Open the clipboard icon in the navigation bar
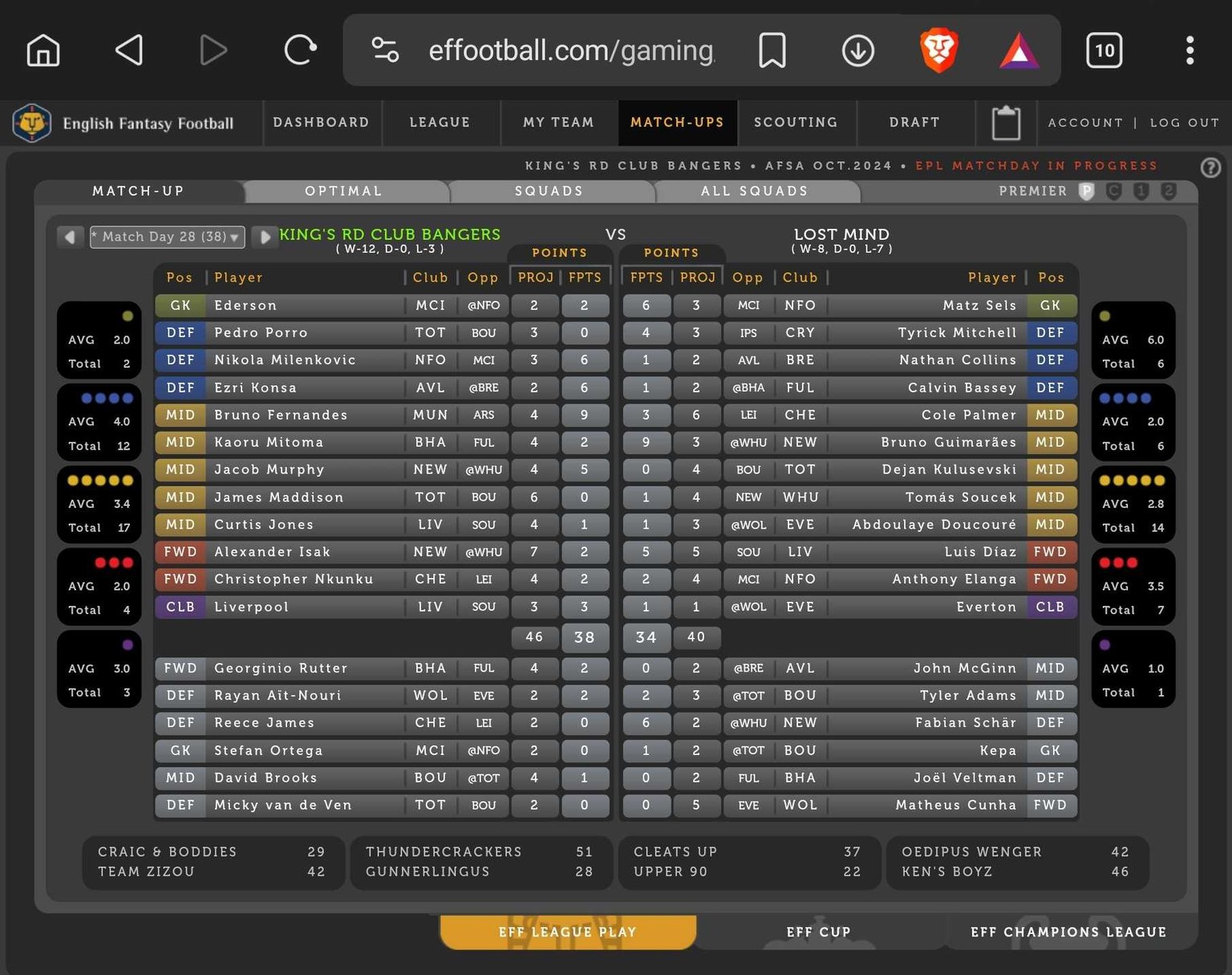Viewport: 1232px width, 975px height. tap(1006, 123)
